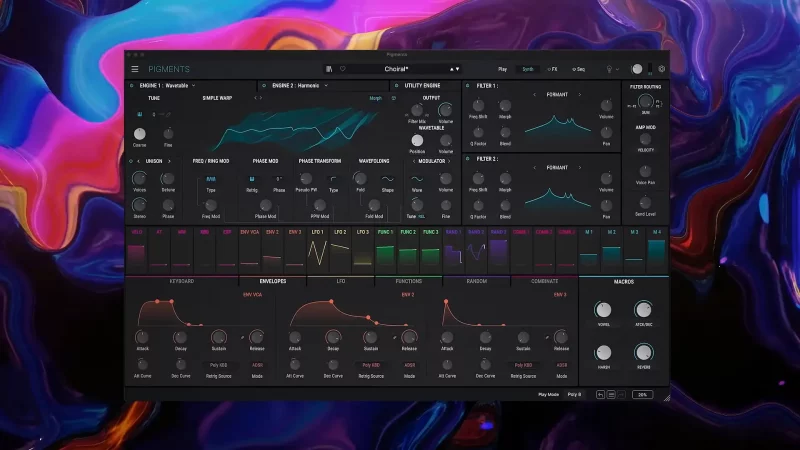
Task: Switch to the Play view
Action: point(502,69)
